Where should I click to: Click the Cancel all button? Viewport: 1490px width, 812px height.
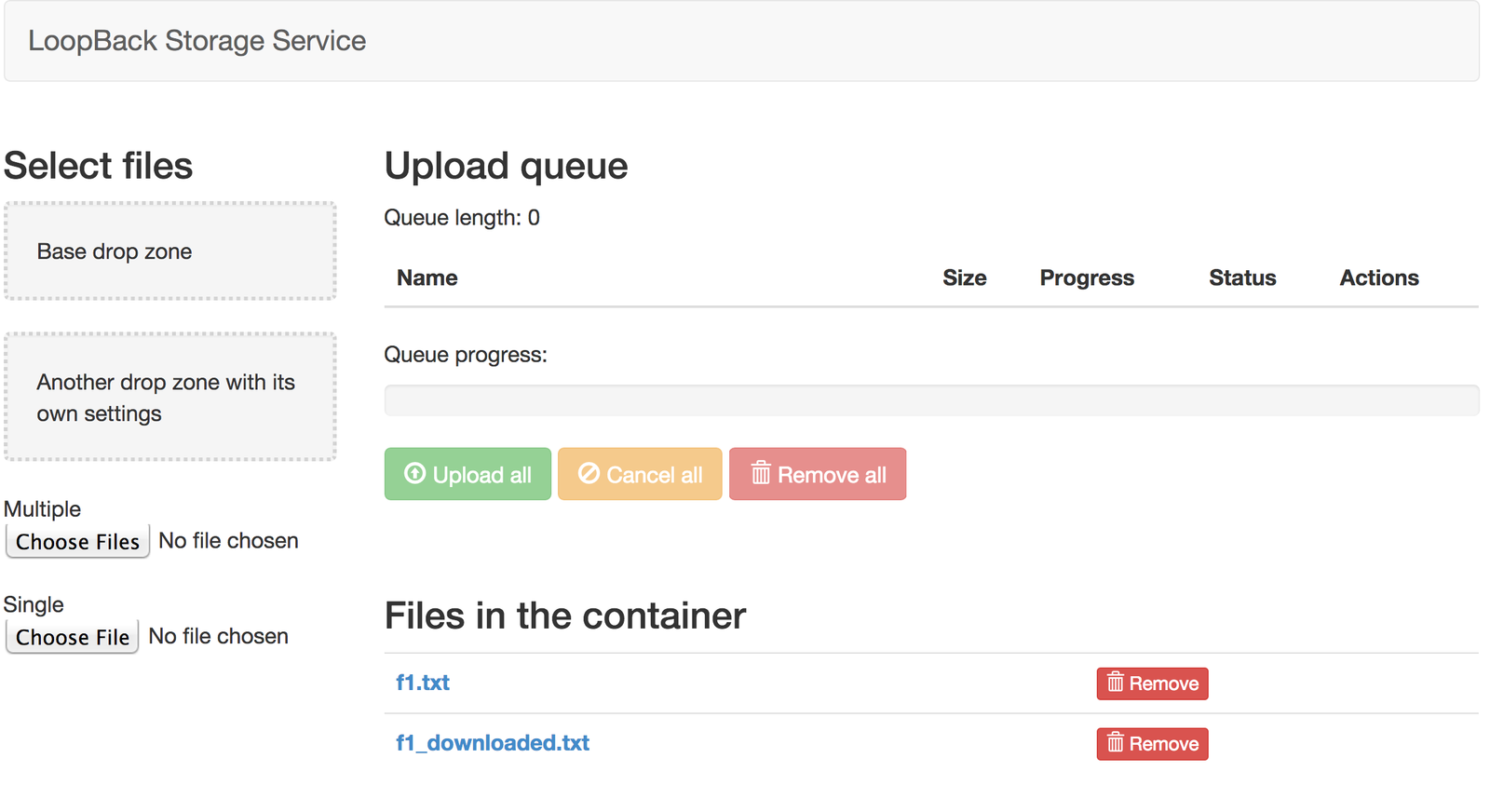coord(640,474)
